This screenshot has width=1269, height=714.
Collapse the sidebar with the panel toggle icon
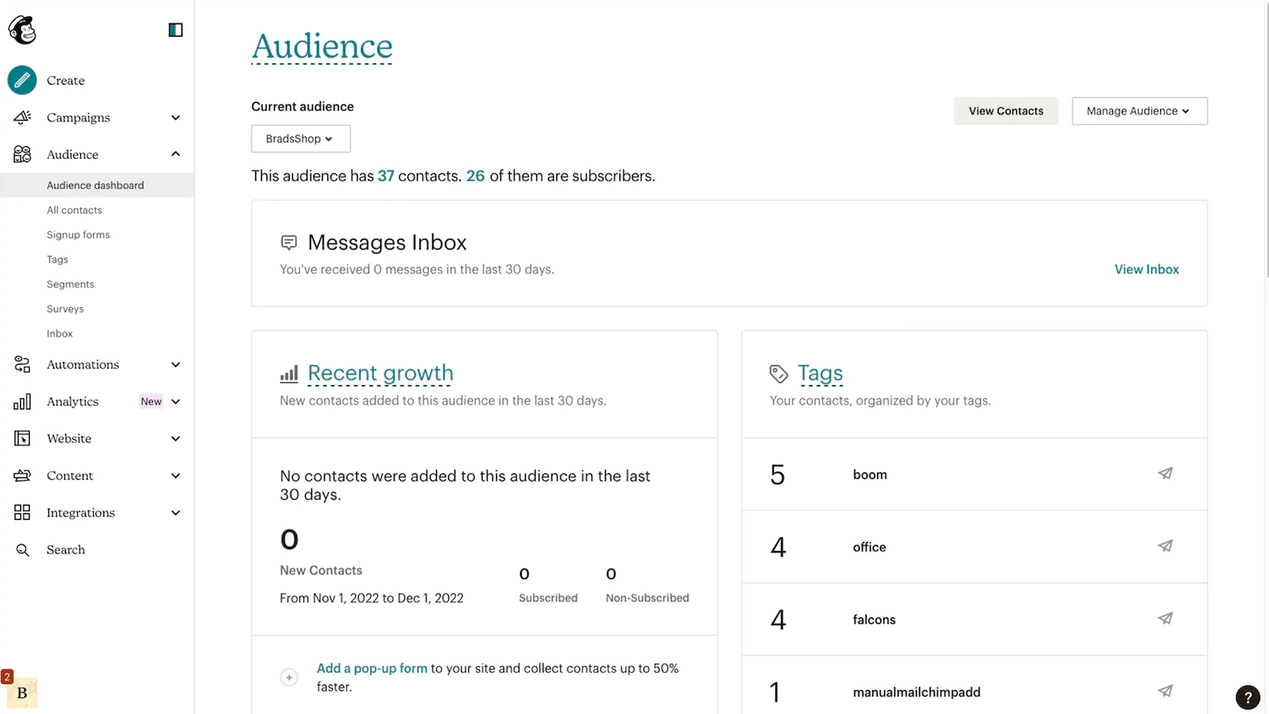[176, 30]
